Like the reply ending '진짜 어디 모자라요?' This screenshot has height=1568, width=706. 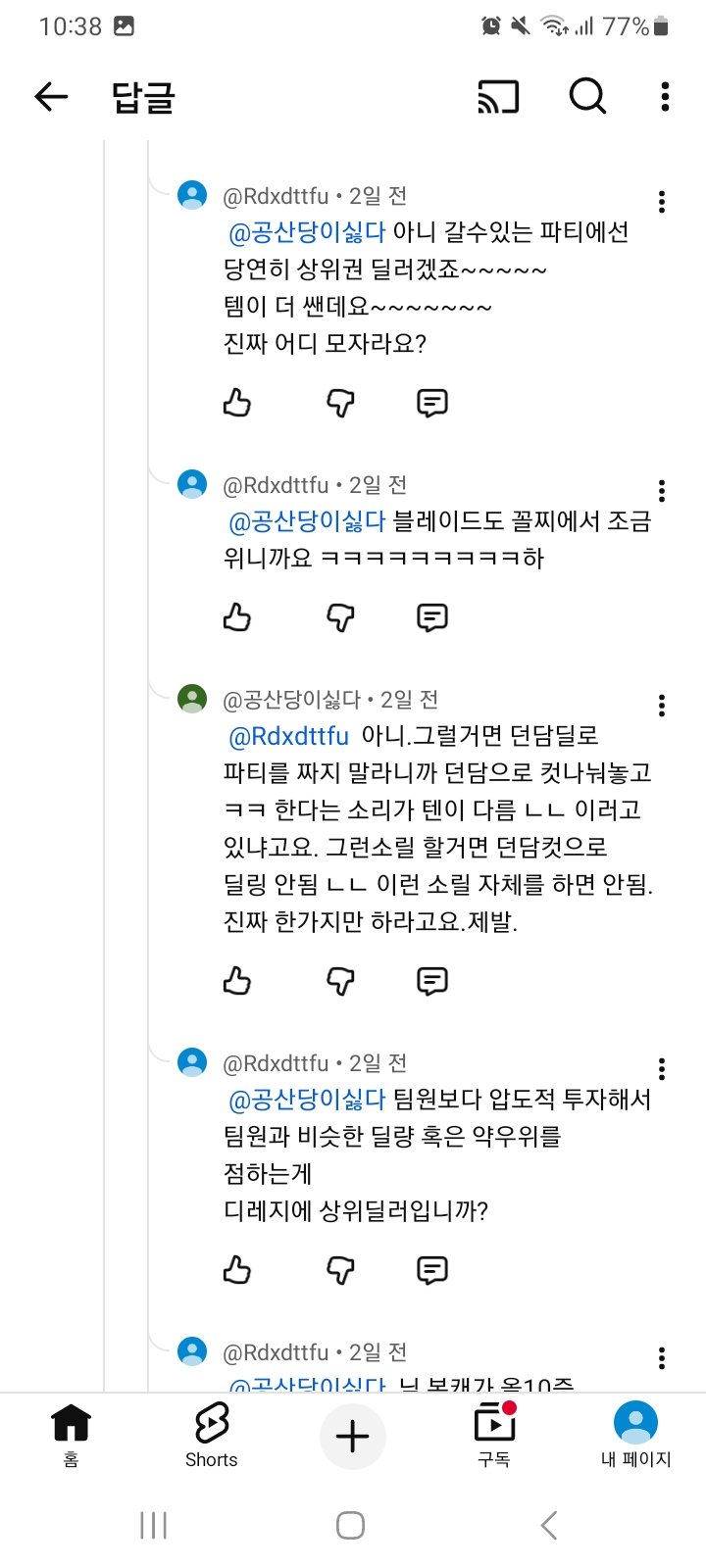click(237, 403)
